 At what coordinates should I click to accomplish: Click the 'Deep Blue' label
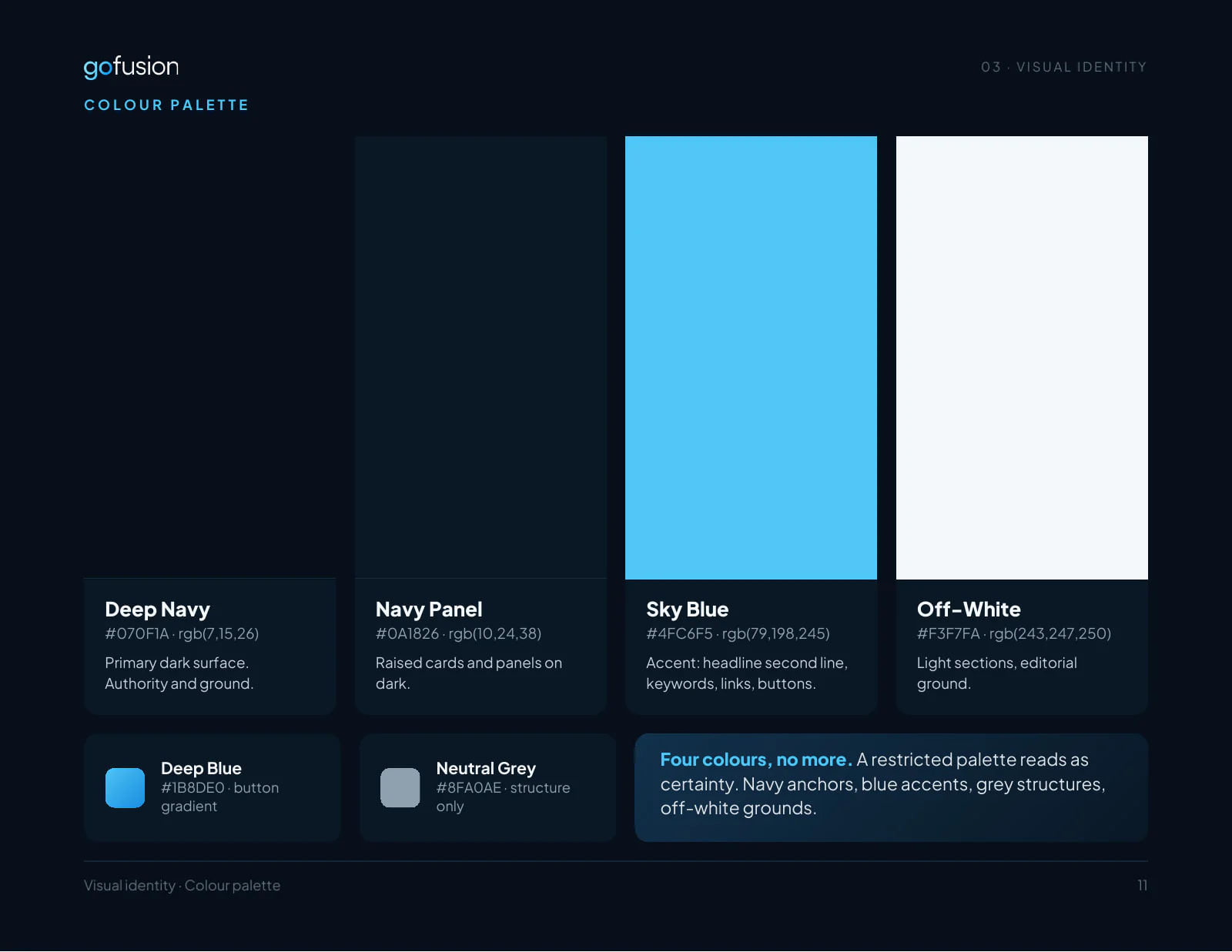tap(201, 768)
